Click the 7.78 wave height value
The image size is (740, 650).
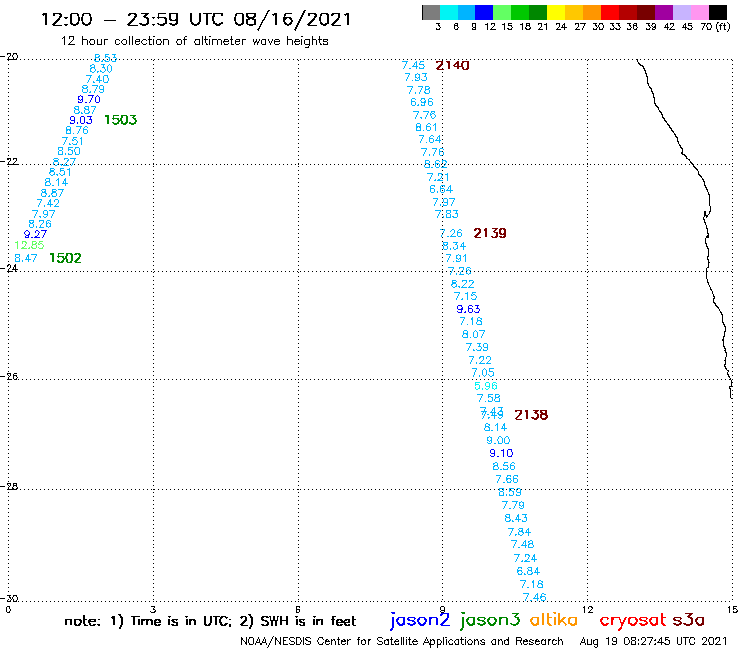point(419,90)
